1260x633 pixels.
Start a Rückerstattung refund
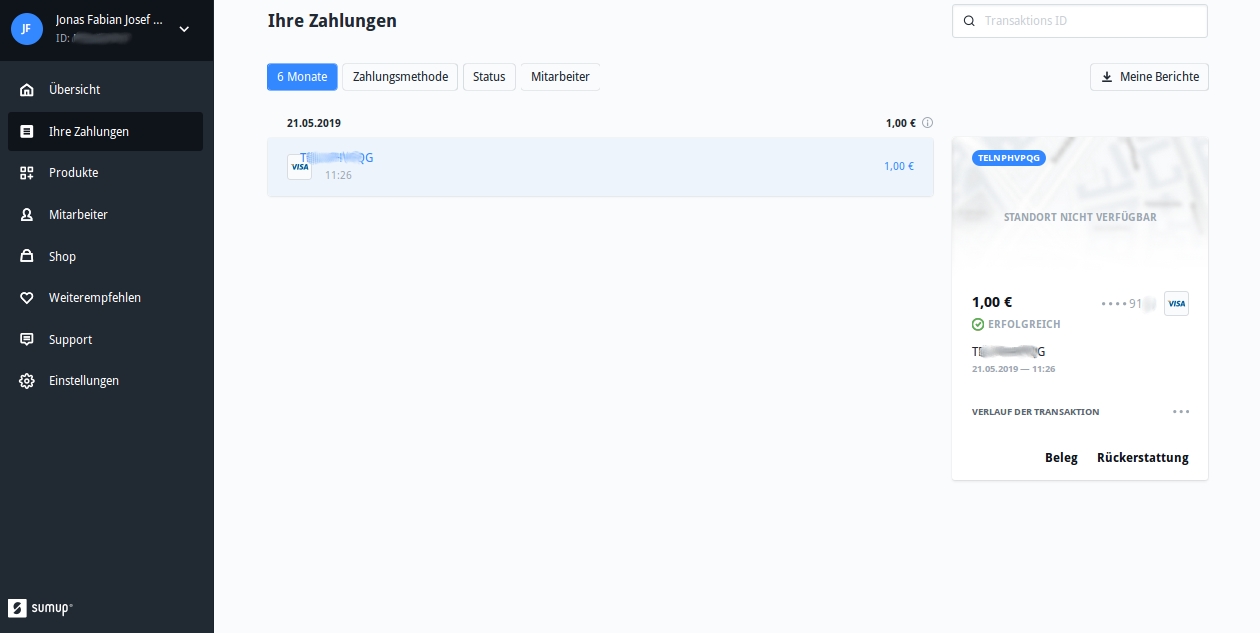(1142, 458)
